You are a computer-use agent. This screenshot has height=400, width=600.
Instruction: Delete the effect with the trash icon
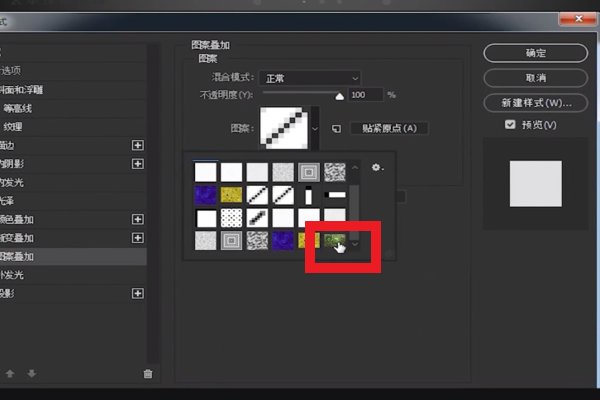tap(148, 374)
